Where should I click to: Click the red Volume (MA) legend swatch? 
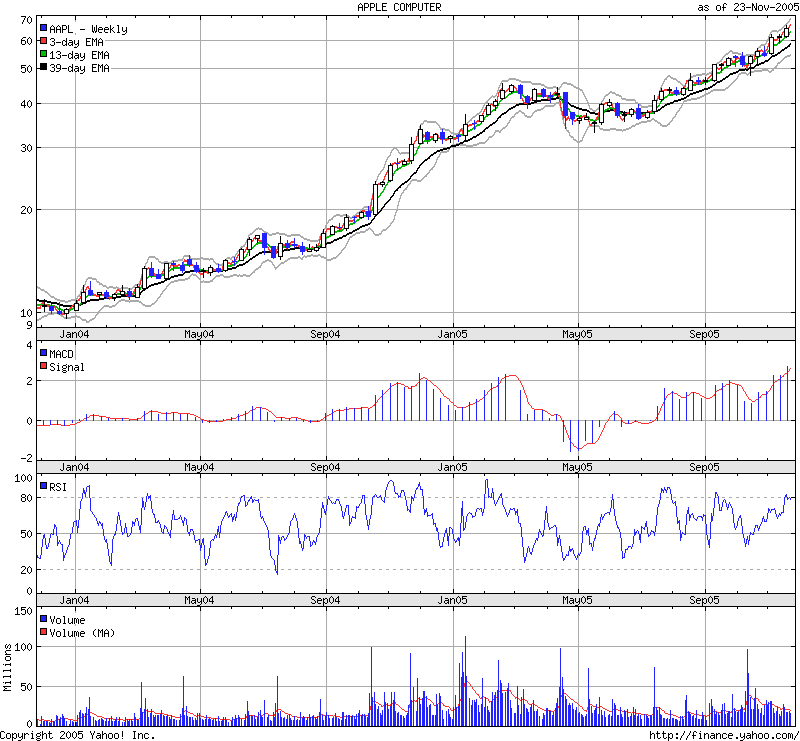[x=43, y=632]
